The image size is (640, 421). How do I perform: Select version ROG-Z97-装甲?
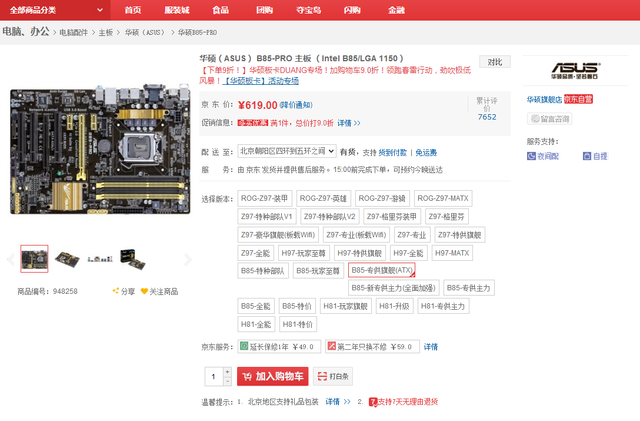coord(265,198)
